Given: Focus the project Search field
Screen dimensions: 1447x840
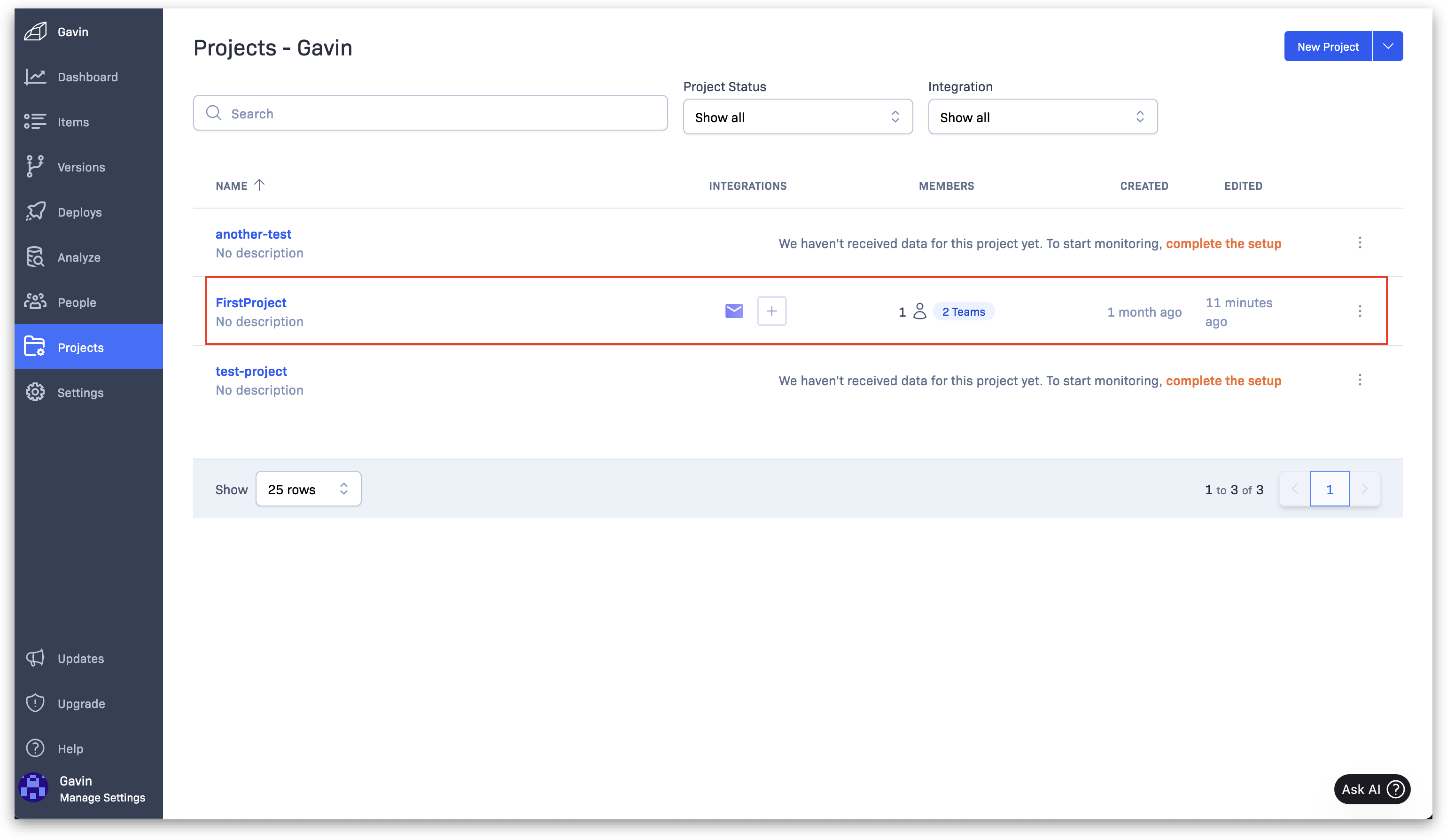Looking at the screenshot, I should [x=431, y=114].
